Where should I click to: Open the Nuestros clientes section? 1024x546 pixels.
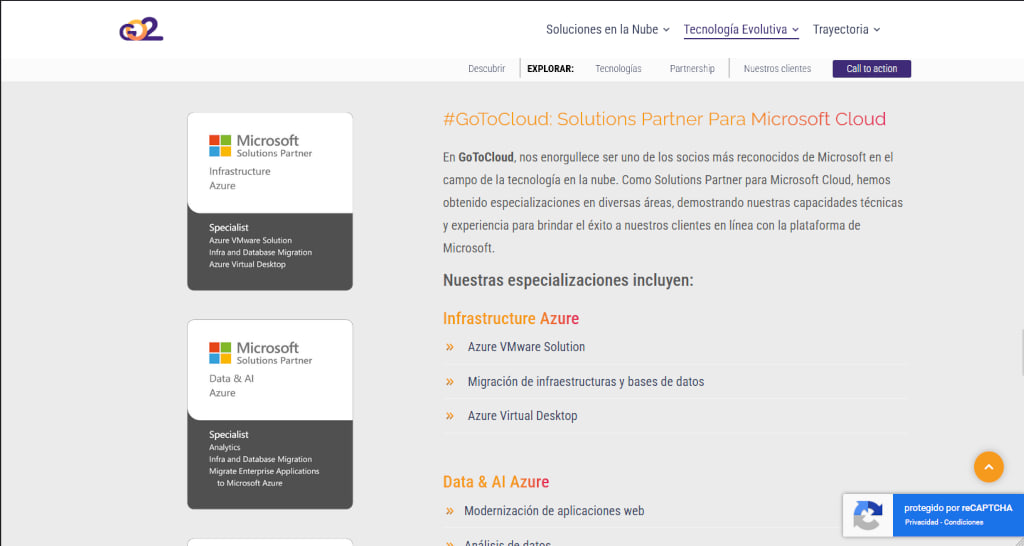[777, 69]
